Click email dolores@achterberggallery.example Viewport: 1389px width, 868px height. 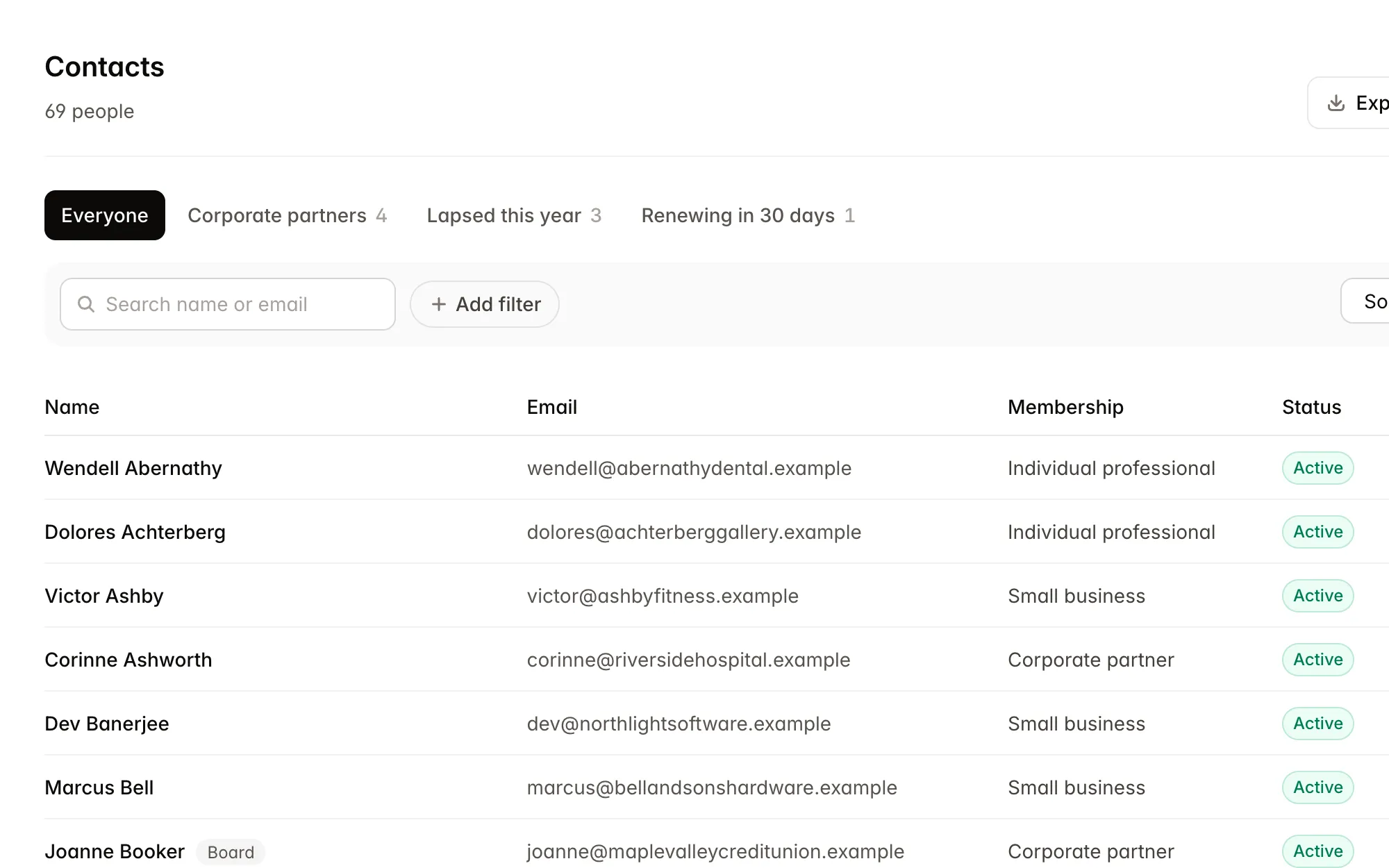[694, 532]
